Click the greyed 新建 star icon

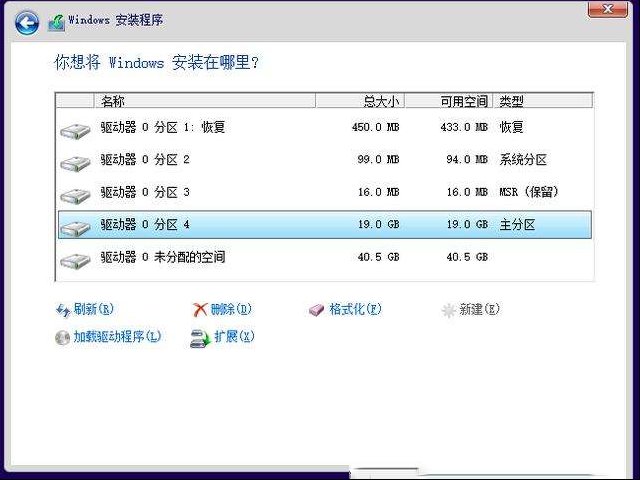pyautogui.click(x=449, y=310)
